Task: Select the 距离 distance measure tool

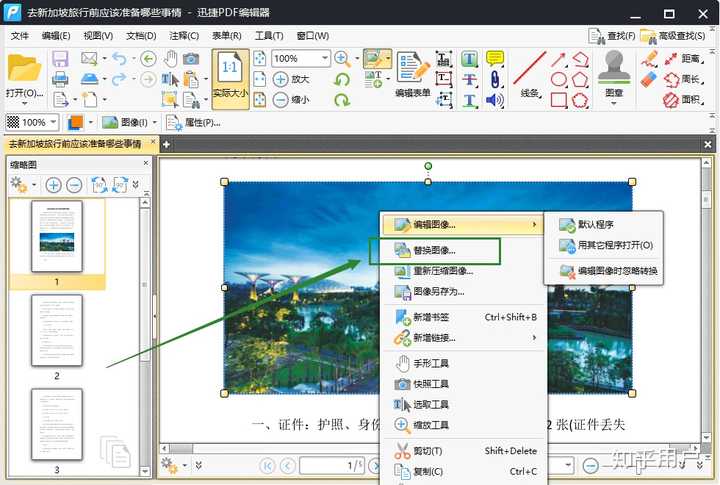Action: click(684, 58)
